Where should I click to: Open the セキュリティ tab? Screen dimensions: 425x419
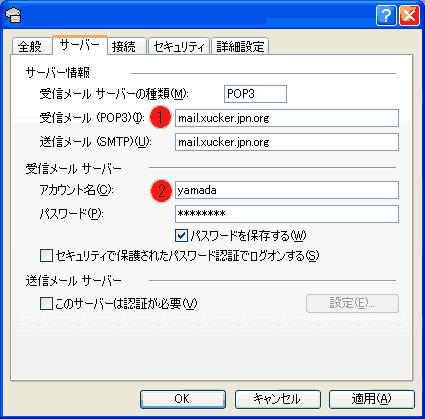tap(179, 46)
